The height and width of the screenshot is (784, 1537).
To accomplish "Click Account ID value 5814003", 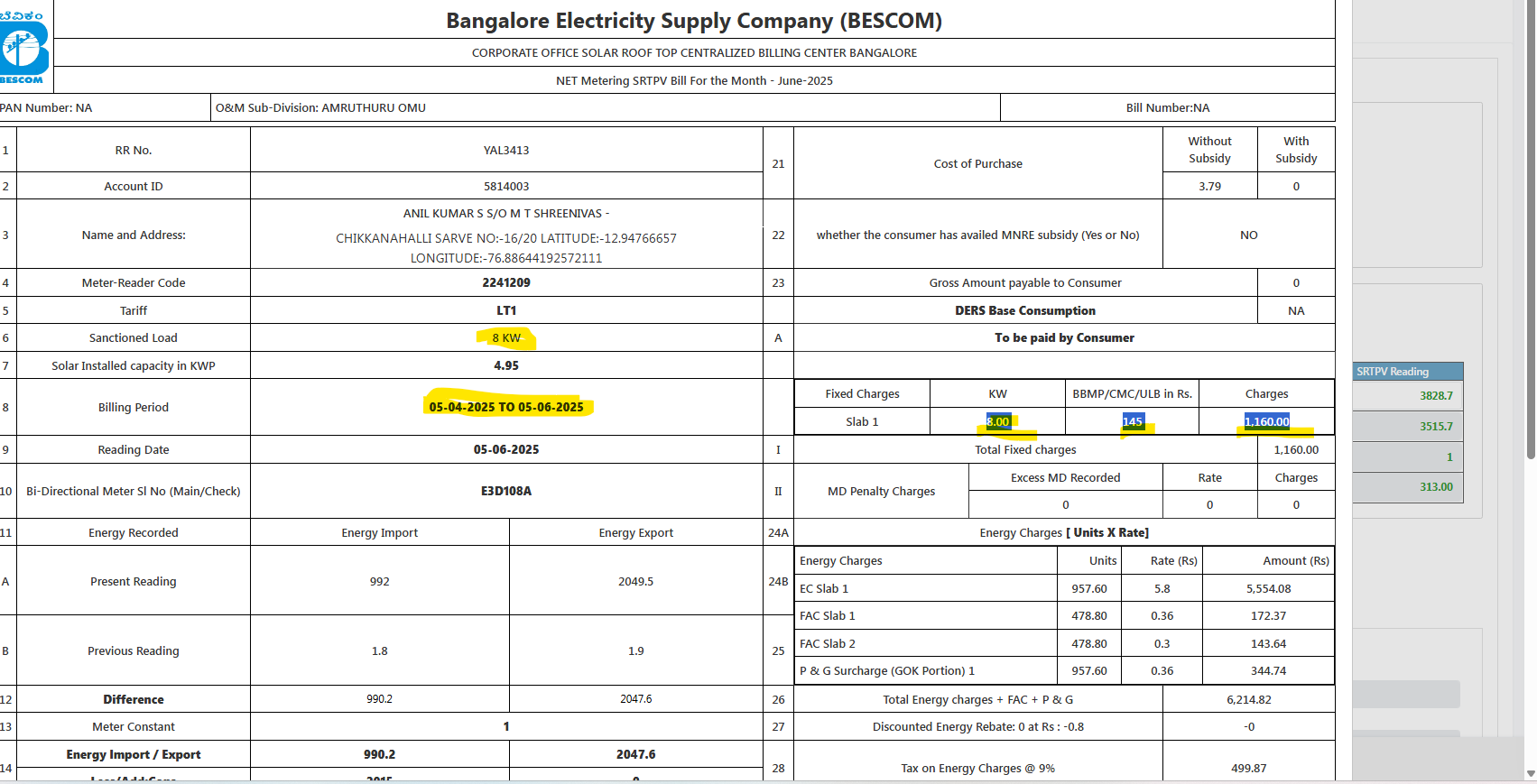I will point(506,187).
